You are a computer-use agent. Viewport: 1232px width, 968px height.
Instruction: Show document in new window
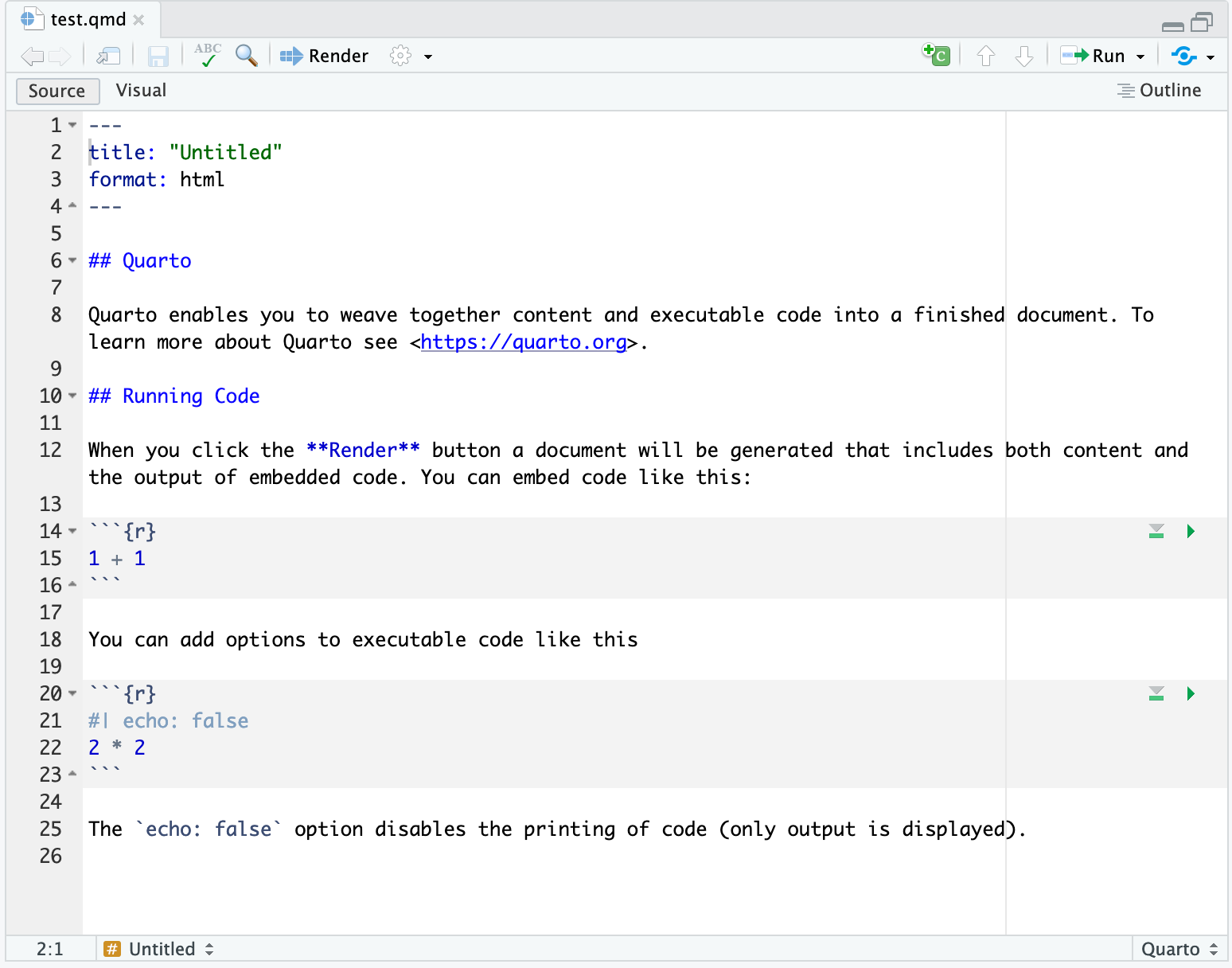coord(108,56)
